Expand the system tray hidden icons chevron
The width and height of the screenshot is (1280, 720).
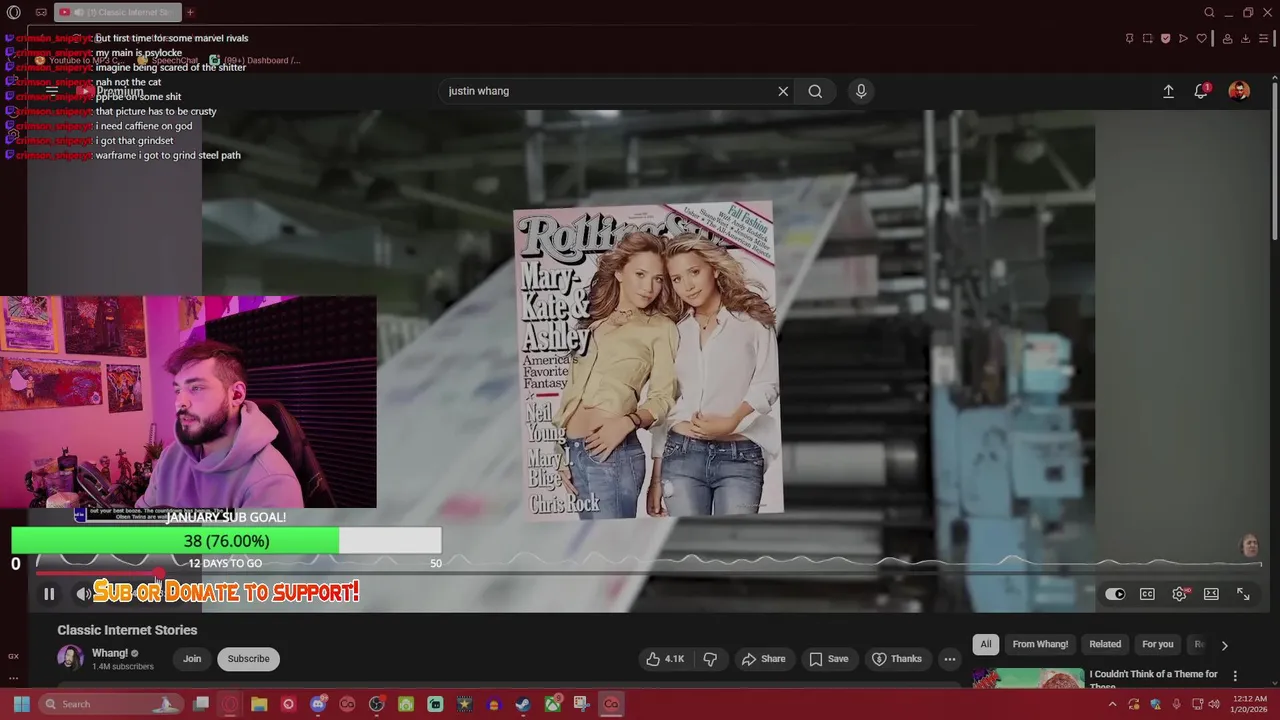pyautogui.click(x=1112, y=704)
